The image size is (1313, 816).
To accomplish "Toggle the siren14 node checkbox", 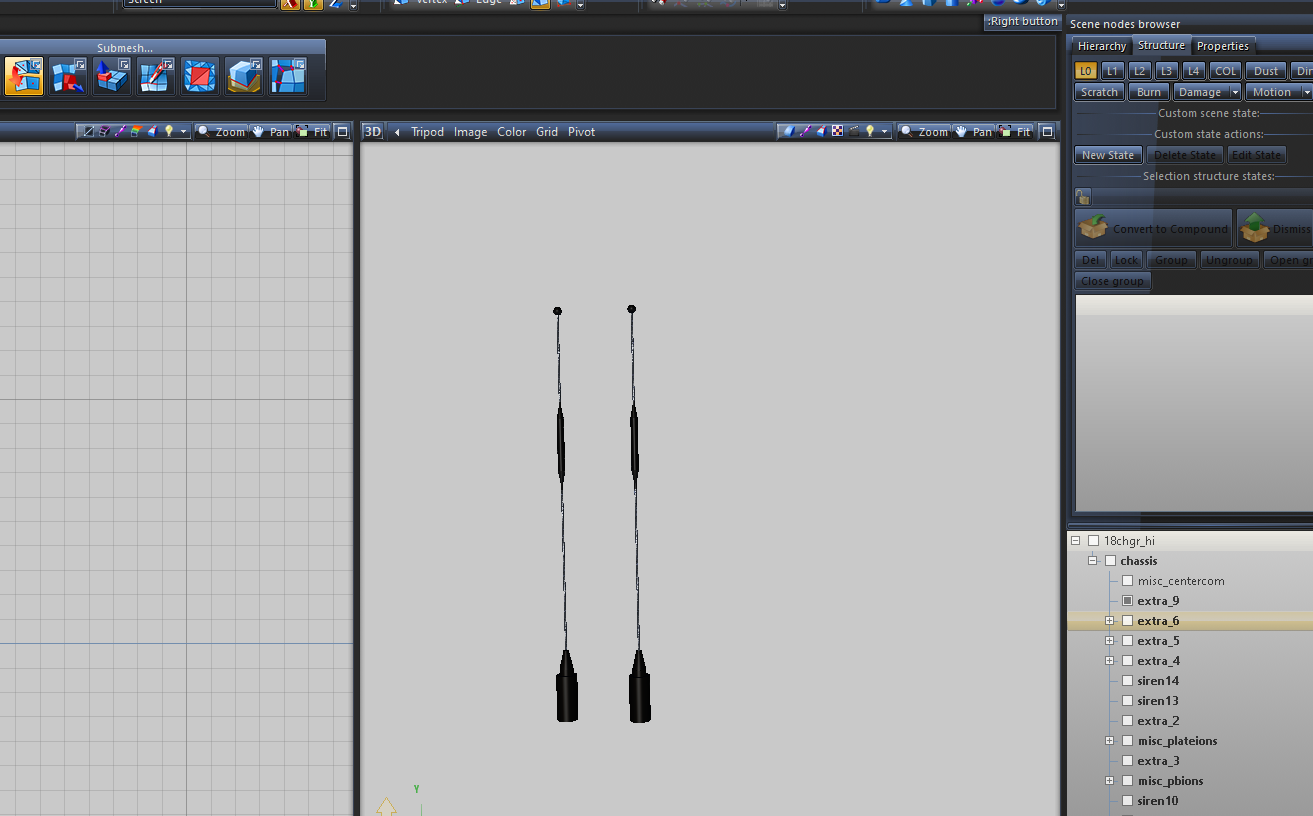I will [x=1127, y=681].
